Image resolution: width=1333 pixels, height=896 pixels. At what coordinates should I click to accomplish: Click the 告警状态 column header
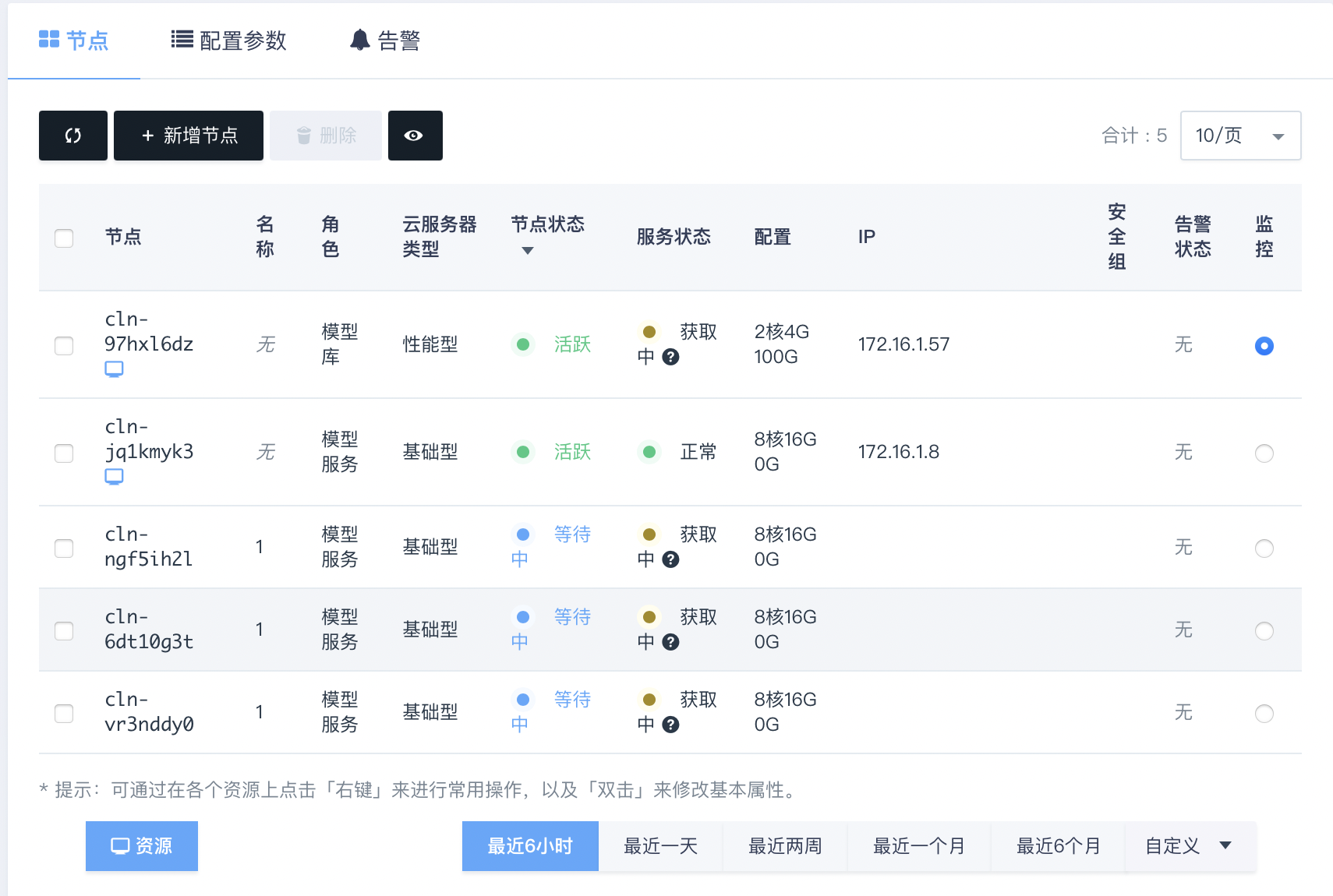tap(1193, 237)
